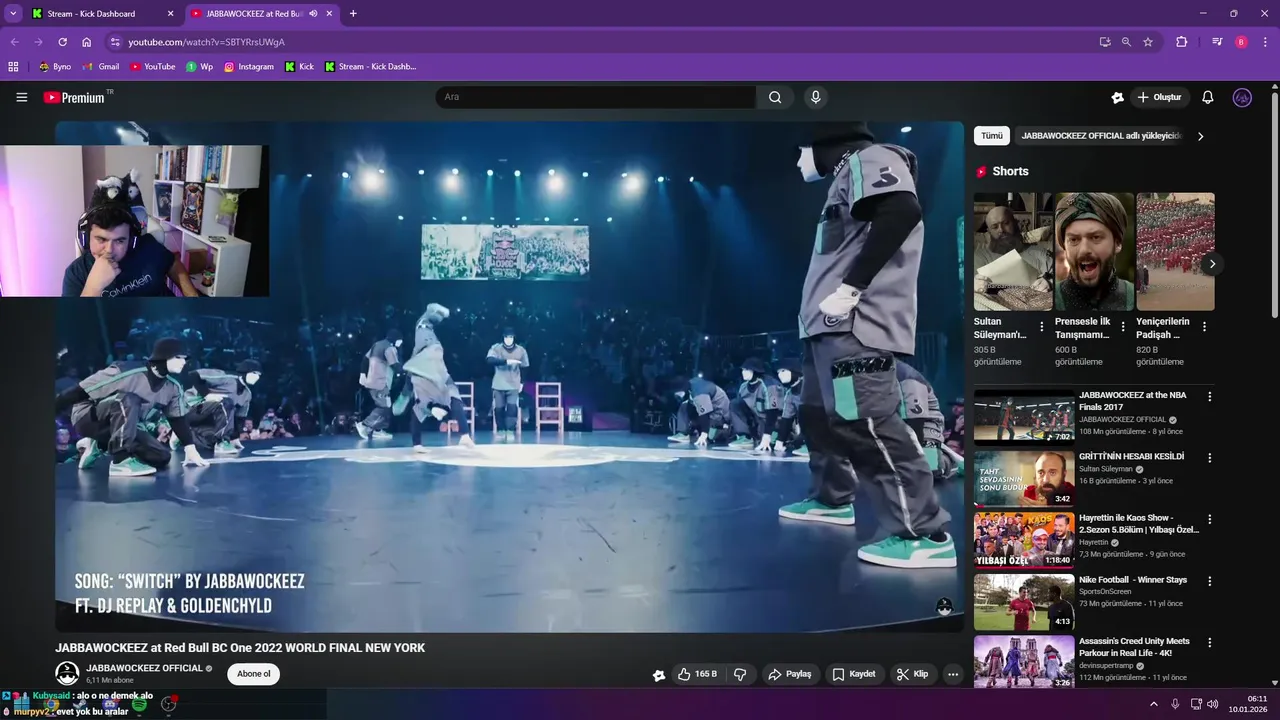Save the video with Kaydet
The image size is (1280, 720).
coord(854,674)
